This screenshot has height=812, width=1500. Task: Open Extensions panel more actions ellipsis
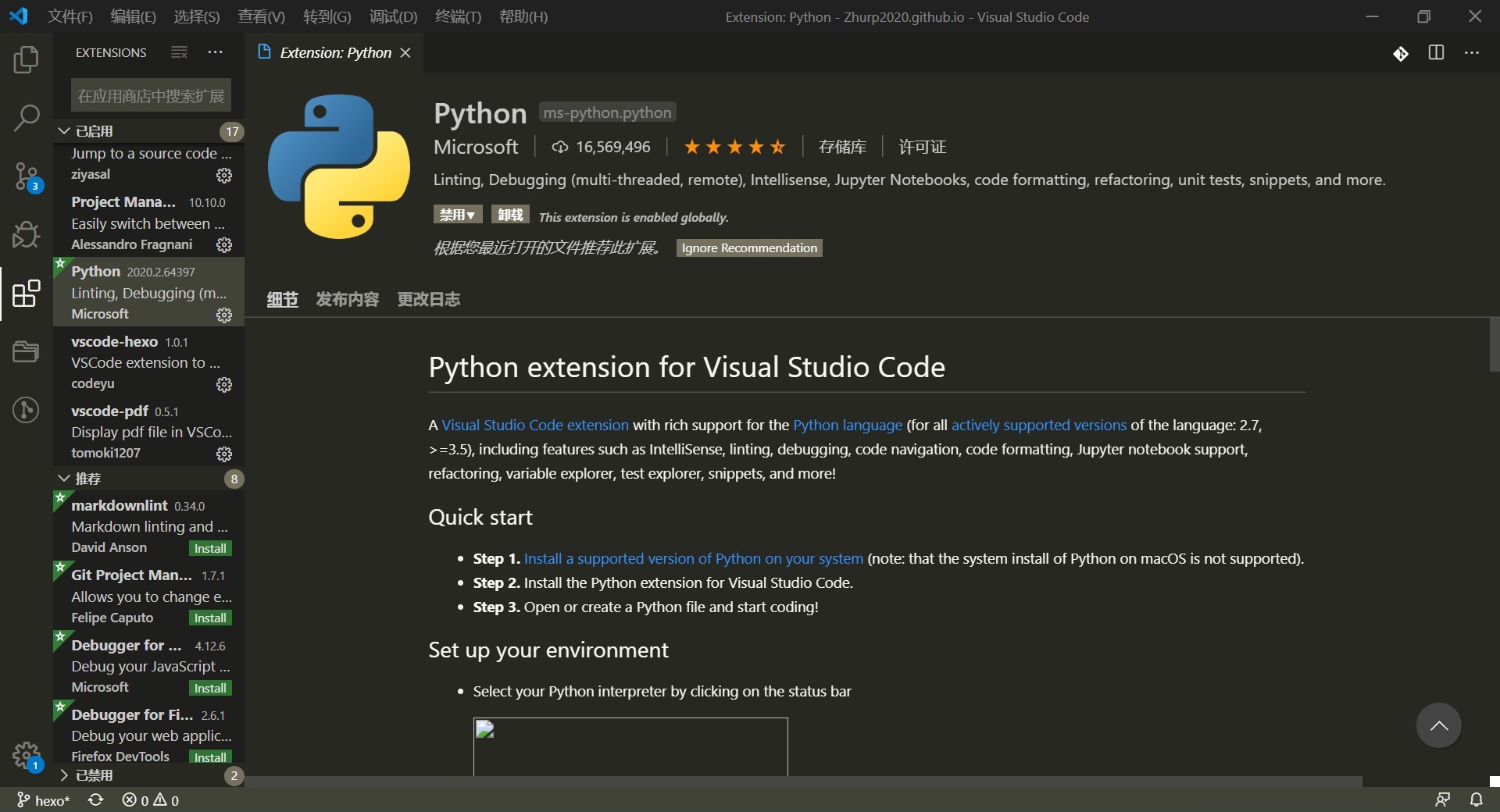tap(216, 52)
